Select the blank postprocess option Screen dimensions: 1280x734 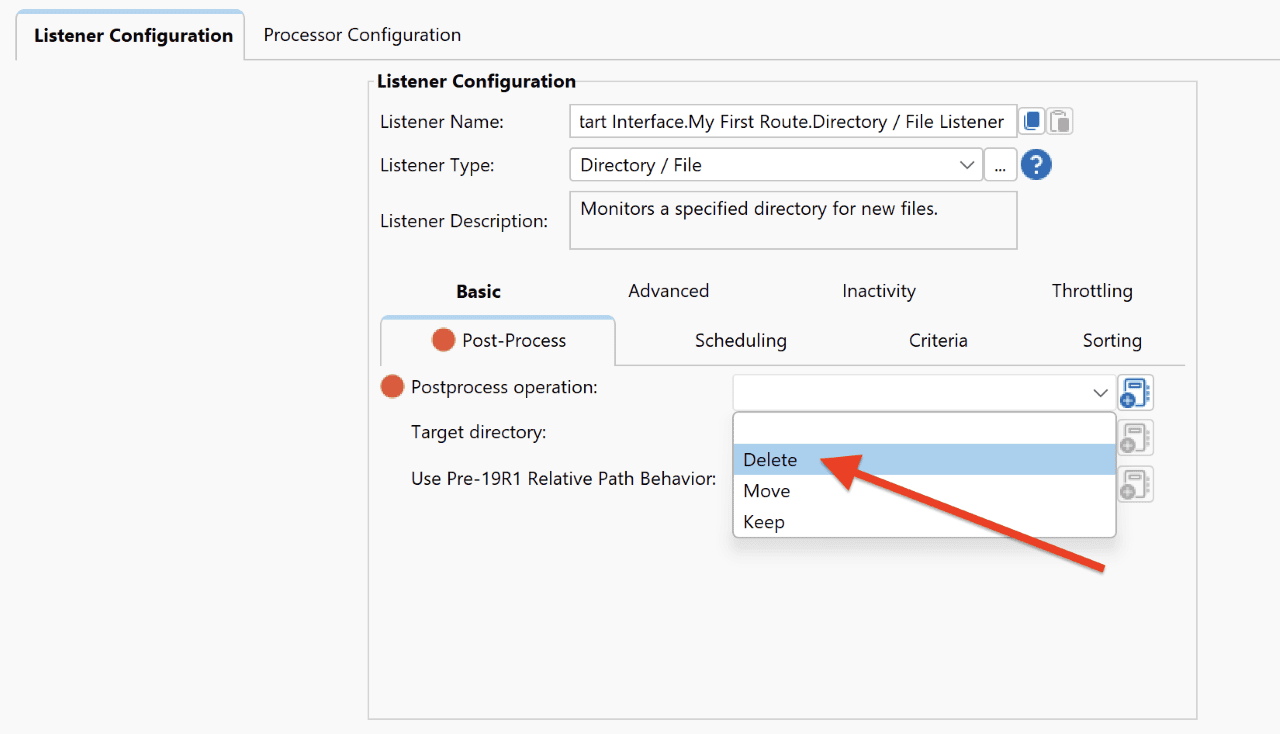pyautogui.click(x=924, y=429)
